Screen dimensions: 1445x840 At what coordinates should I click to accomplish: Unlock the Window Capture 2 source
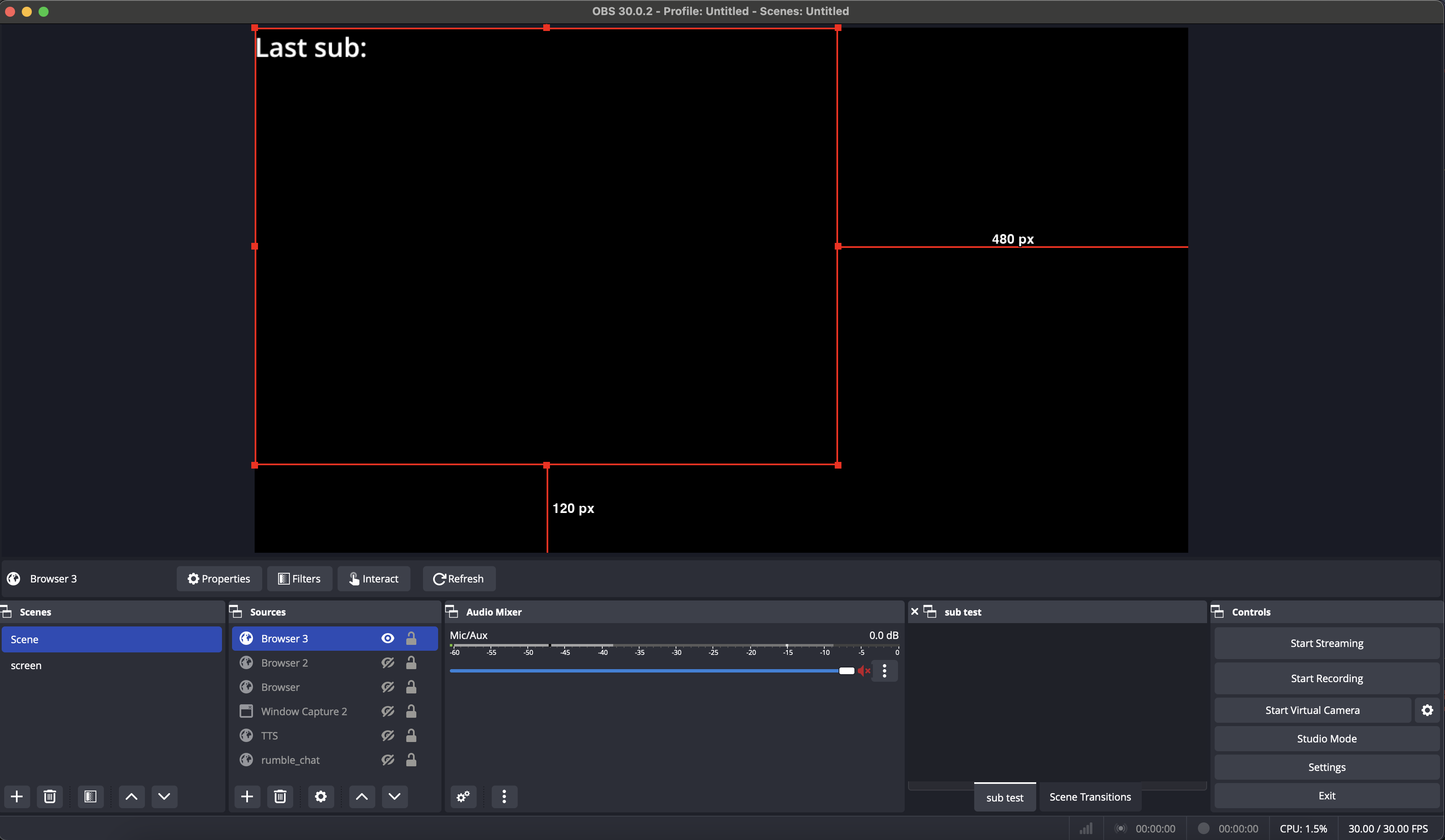point(411,711)
